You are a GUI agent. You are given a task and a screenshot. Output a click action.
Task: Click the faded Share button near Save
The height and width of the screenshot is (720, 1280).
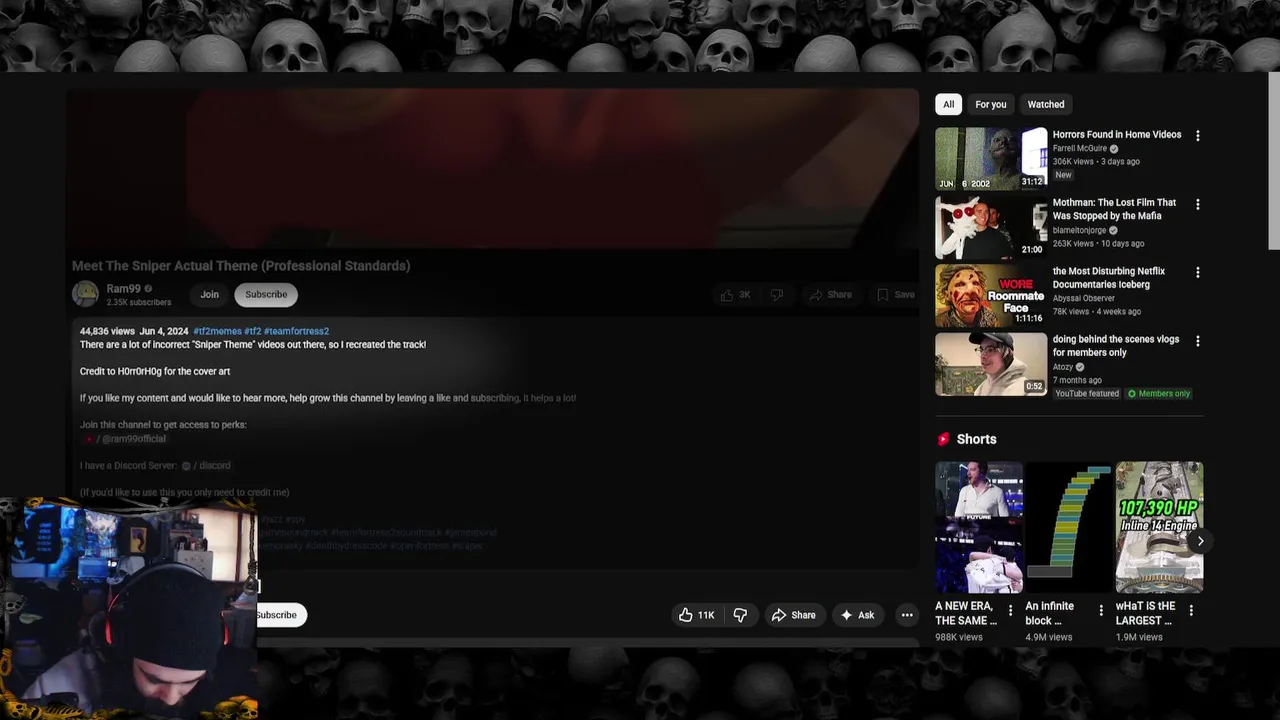click(830, 295)
